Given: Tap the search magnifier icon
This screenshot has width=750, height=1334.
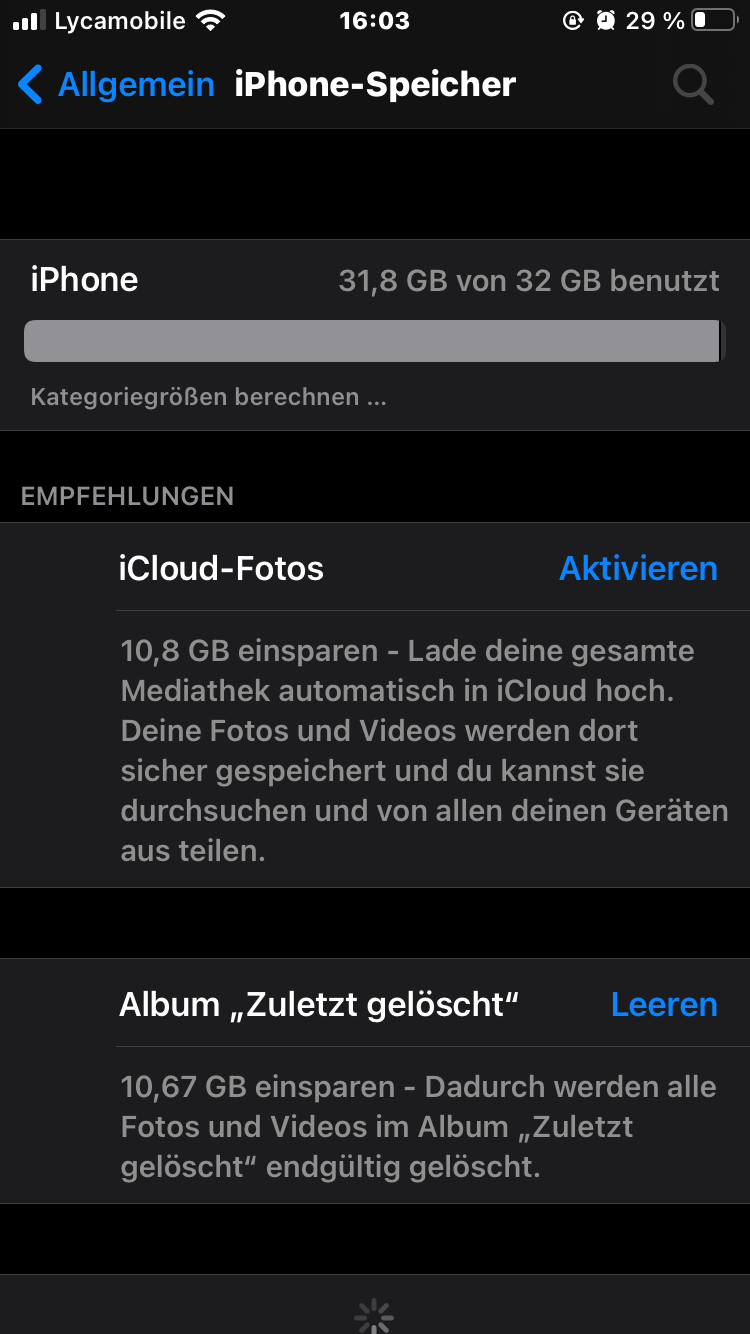Looking at the screenshot, I should point(692,85).
